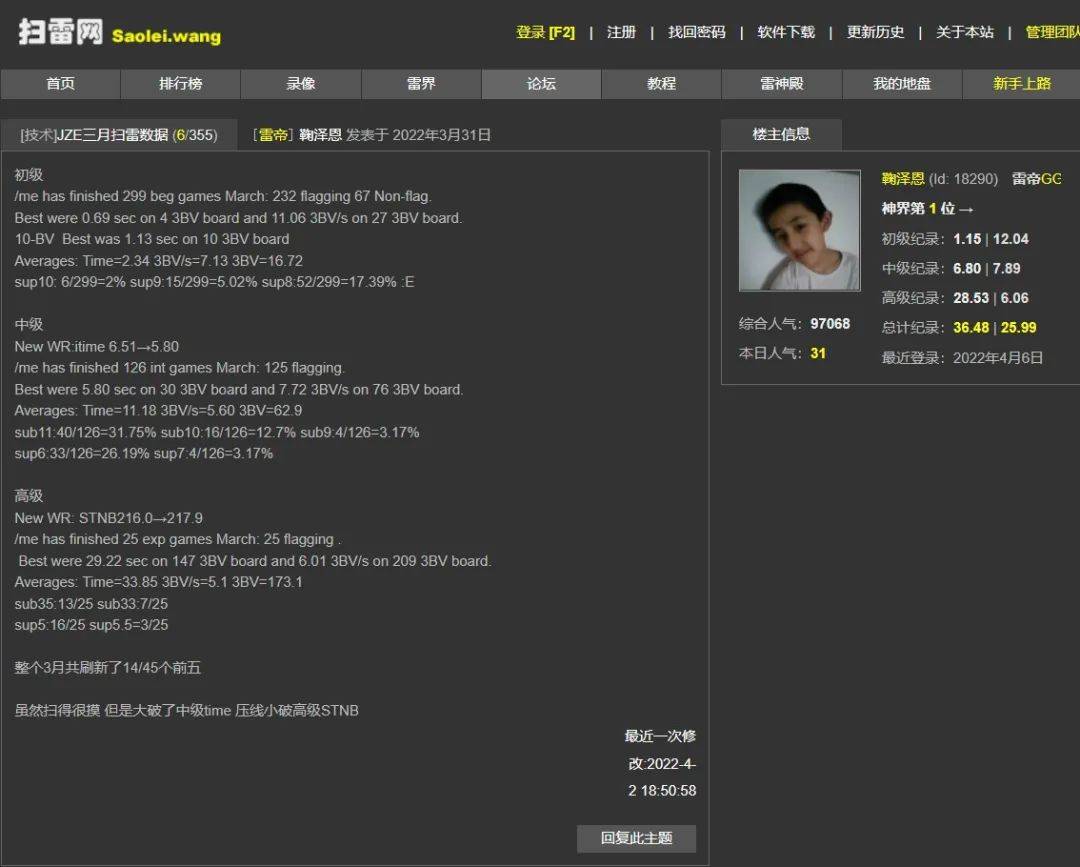Screen dimensions: 1080x867
Task: Open the 找回密码 password recovery link
Action: (696, 32)
